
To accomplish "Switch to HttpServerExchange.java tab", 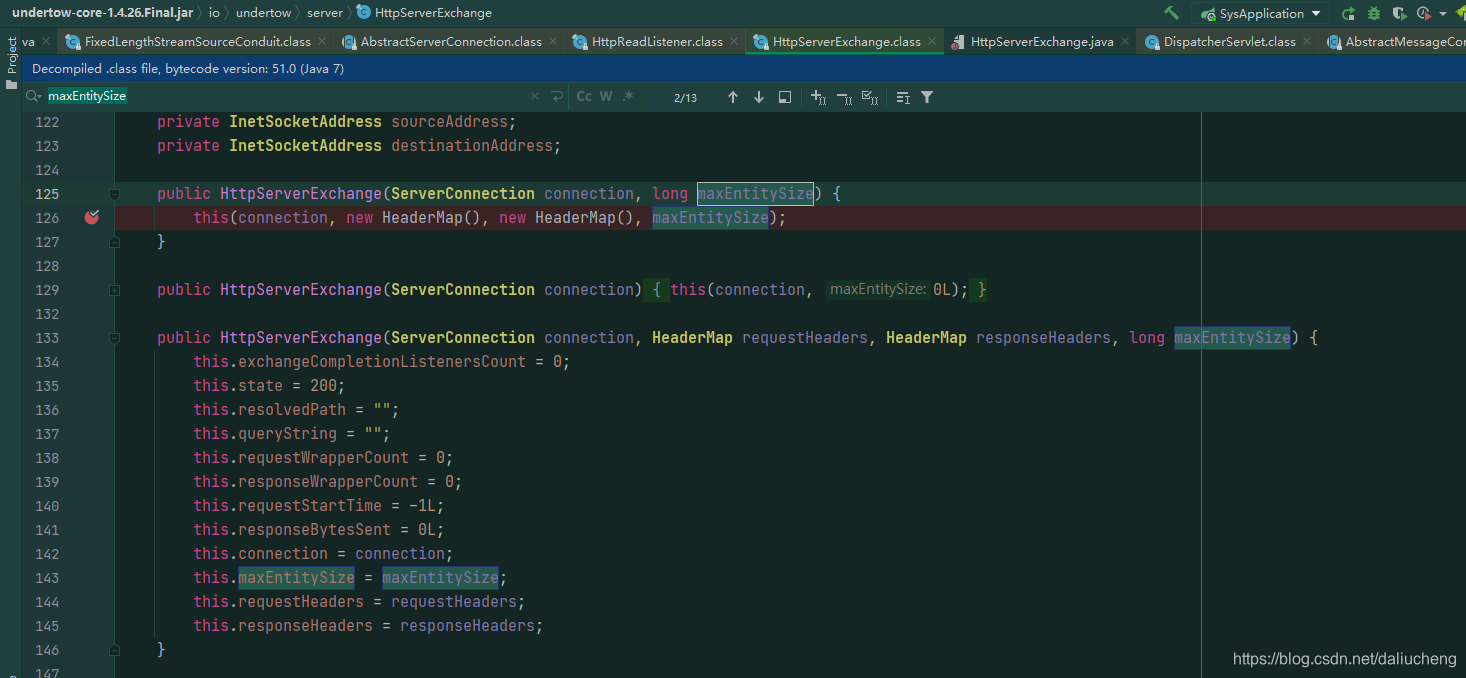I will [1041, 42].
